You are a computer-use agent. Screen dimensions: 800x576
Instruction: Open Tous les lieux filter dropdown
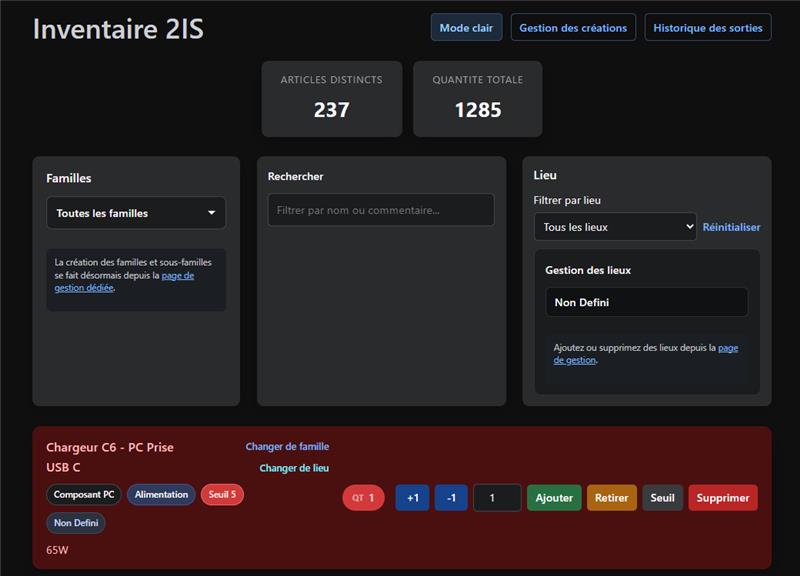click(x=615, y=227)
